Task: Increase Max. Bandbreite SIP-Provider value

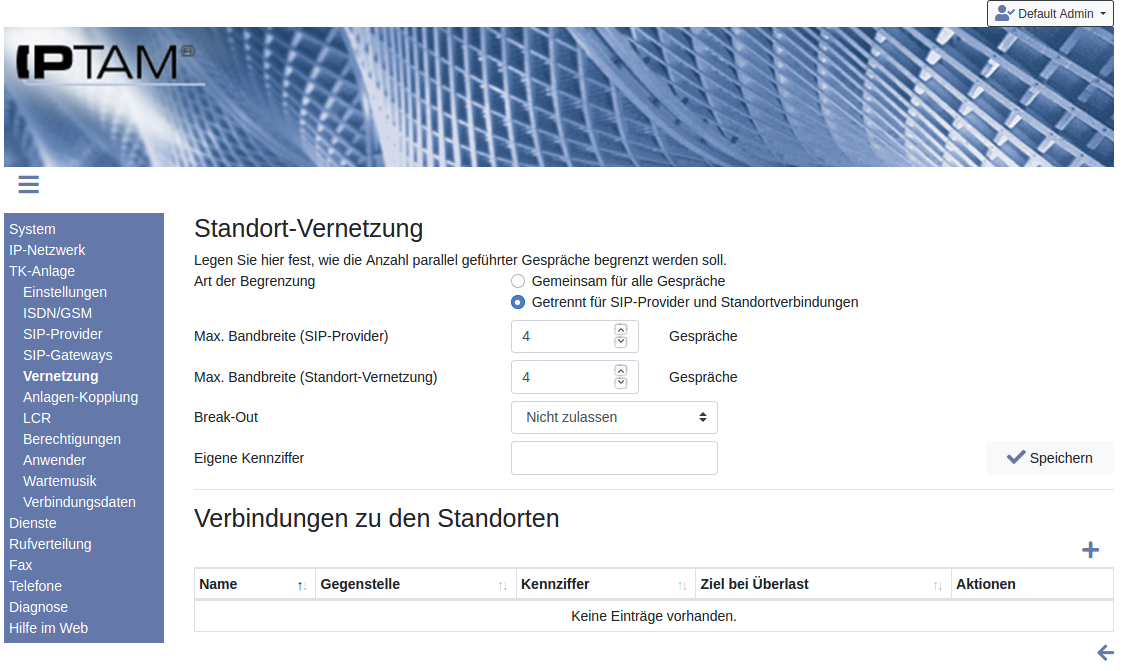Action: [x=620, y=329]
